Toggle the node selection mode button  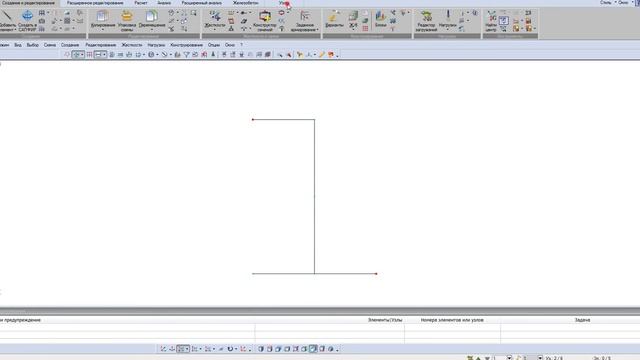77,55
